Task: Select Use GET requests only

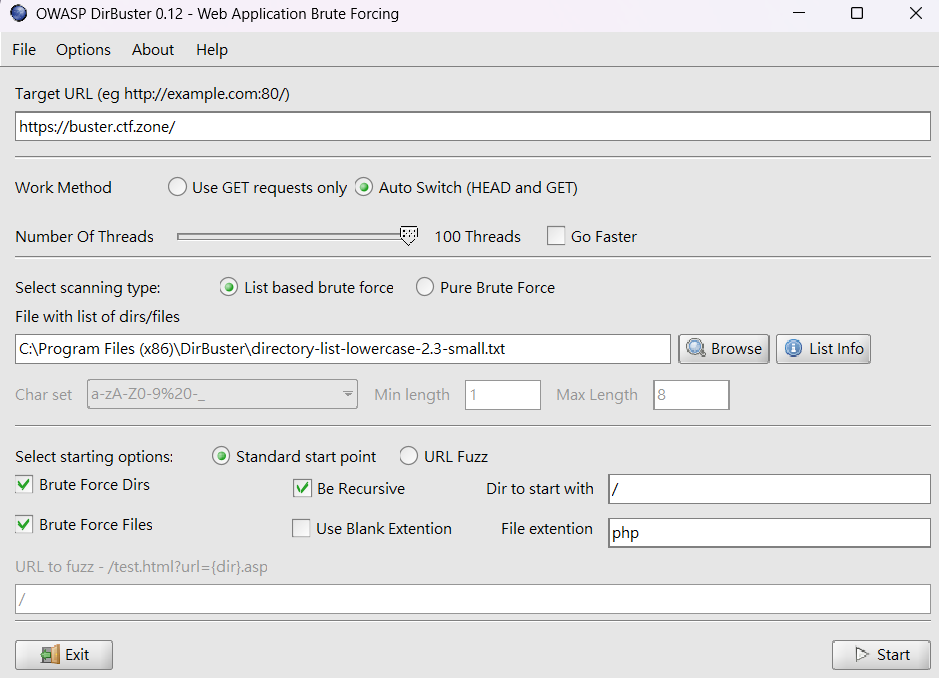Action: pos(177,187)
